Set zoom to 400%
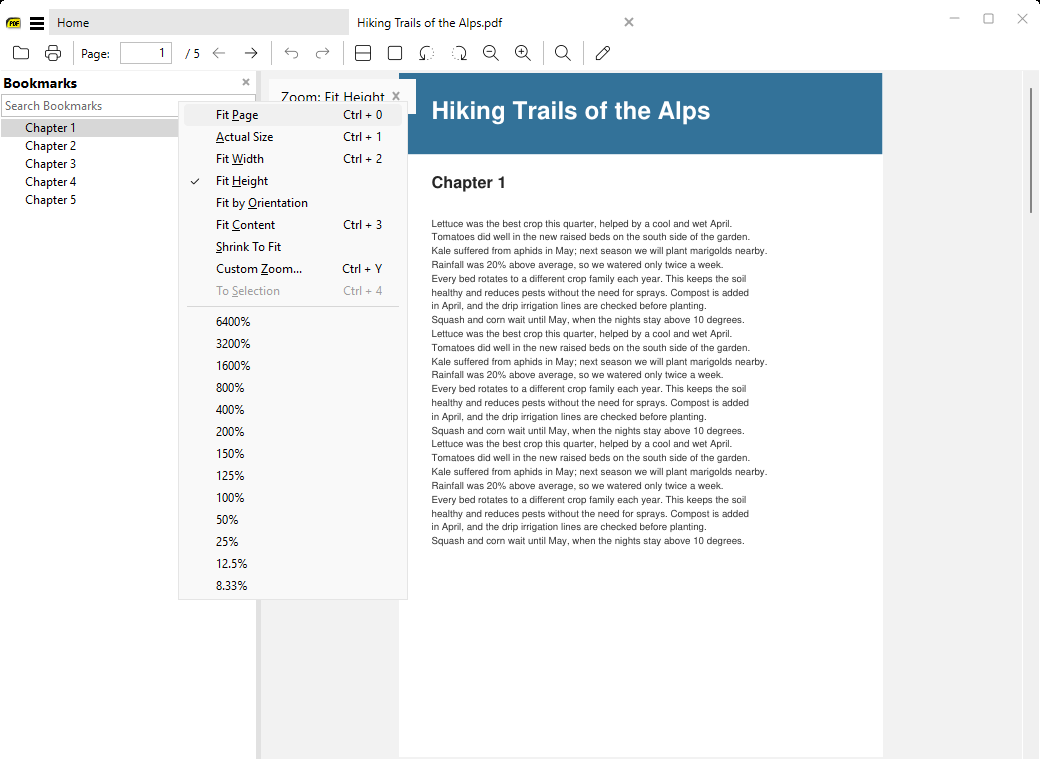The image size is (1040, 760). [292, 410]
